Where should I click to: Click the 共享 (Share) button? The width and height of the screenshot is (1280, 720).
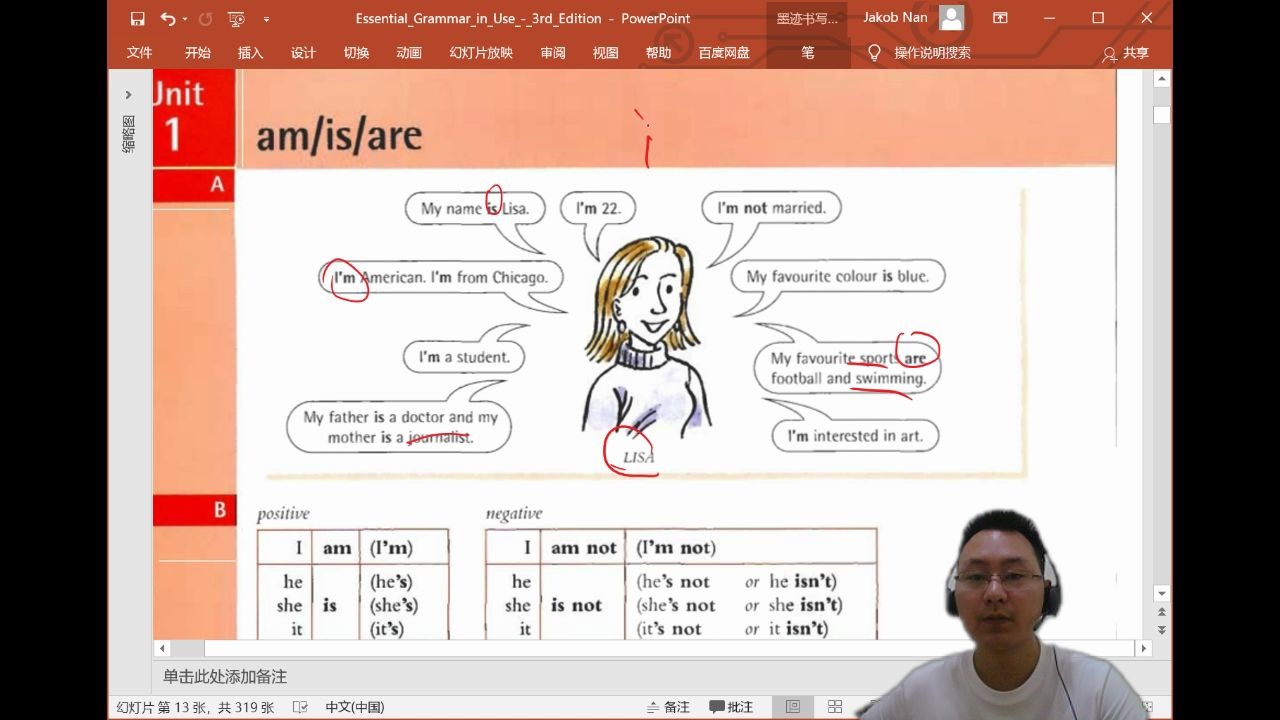pos(1126,53)
